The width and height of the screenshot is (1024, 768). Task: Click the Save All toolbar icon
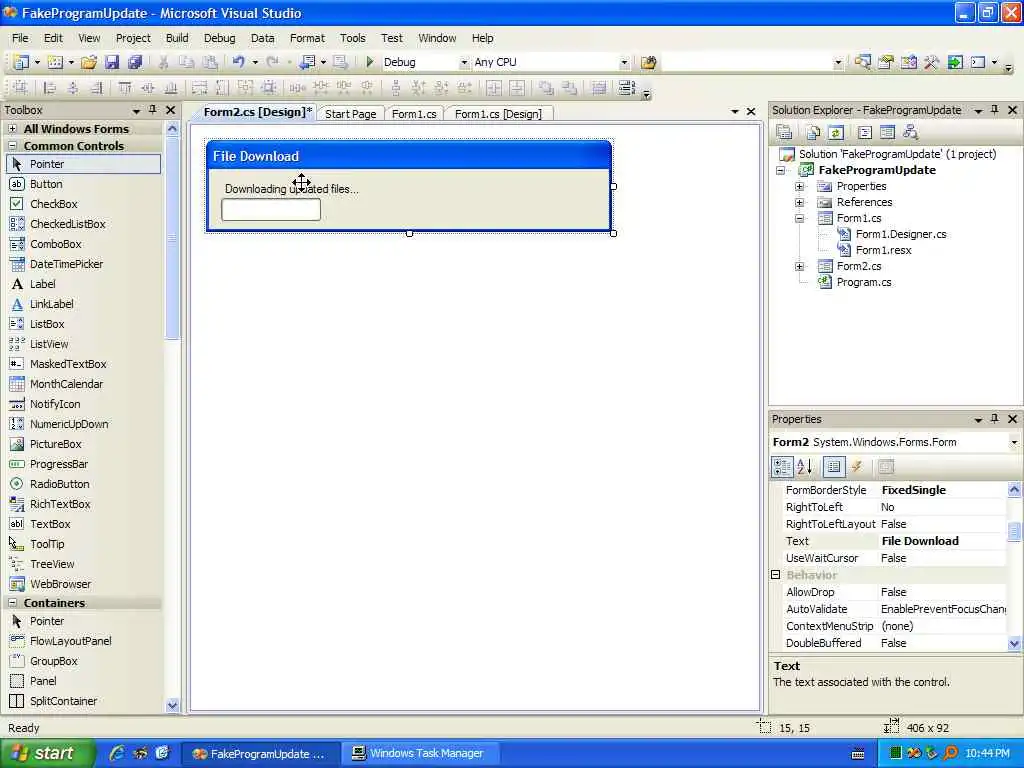click(x=135, y=62)
